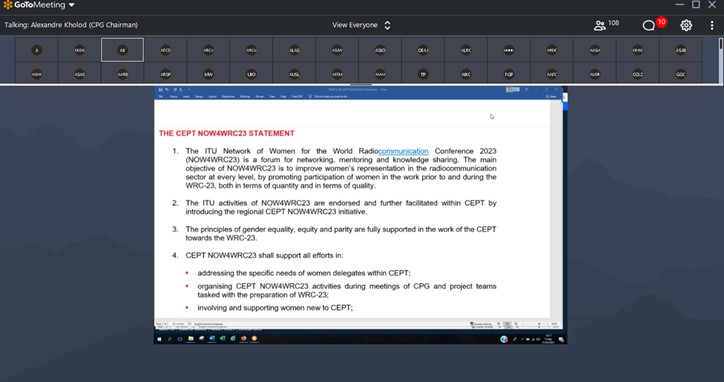Screen dimensions: 724x382
Task: Click the participant panel resize handle
Action: click(x=361, y=85)
